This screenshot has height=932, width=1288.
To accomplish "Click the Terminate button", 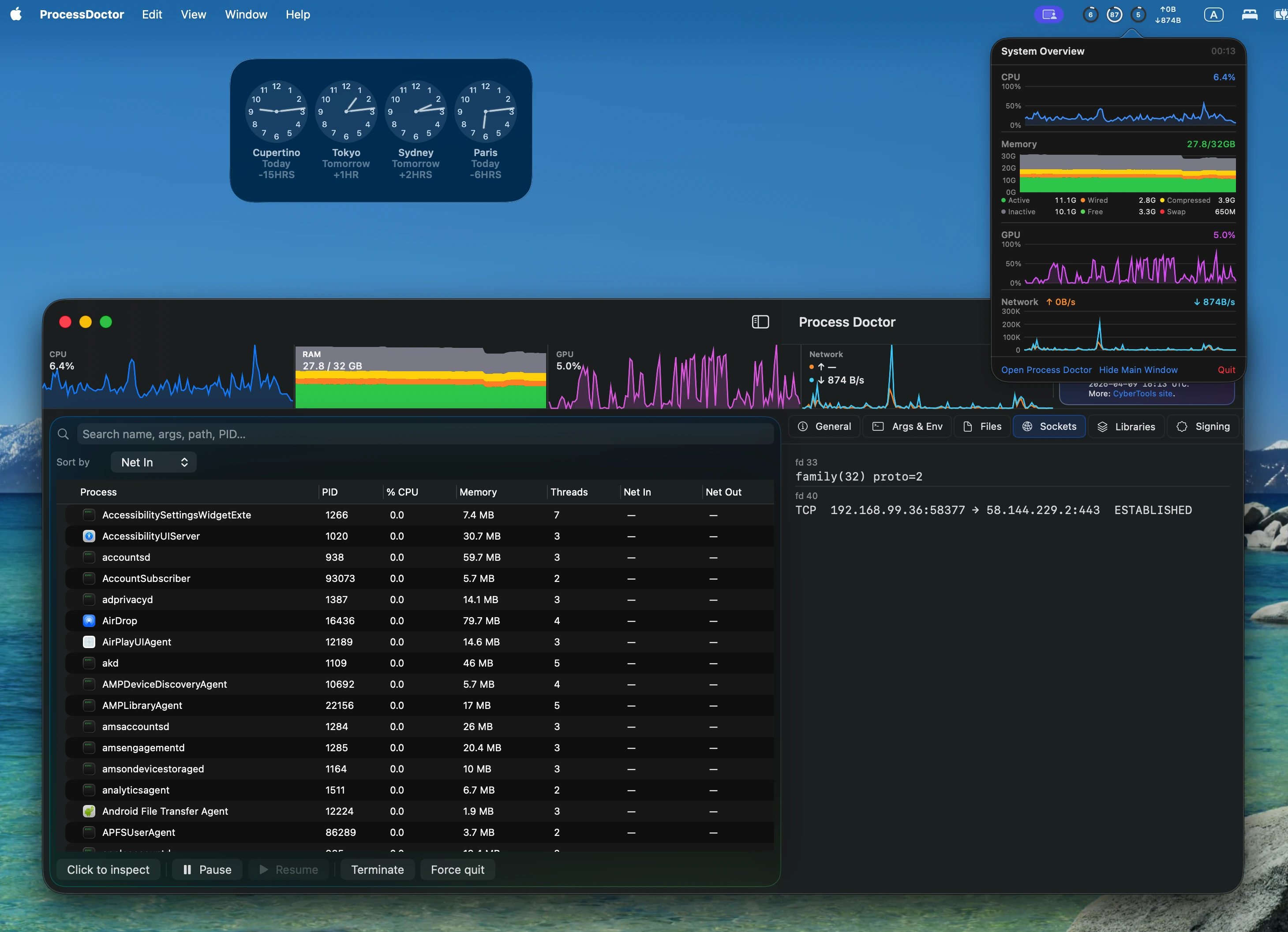I will tap(378, 869).
